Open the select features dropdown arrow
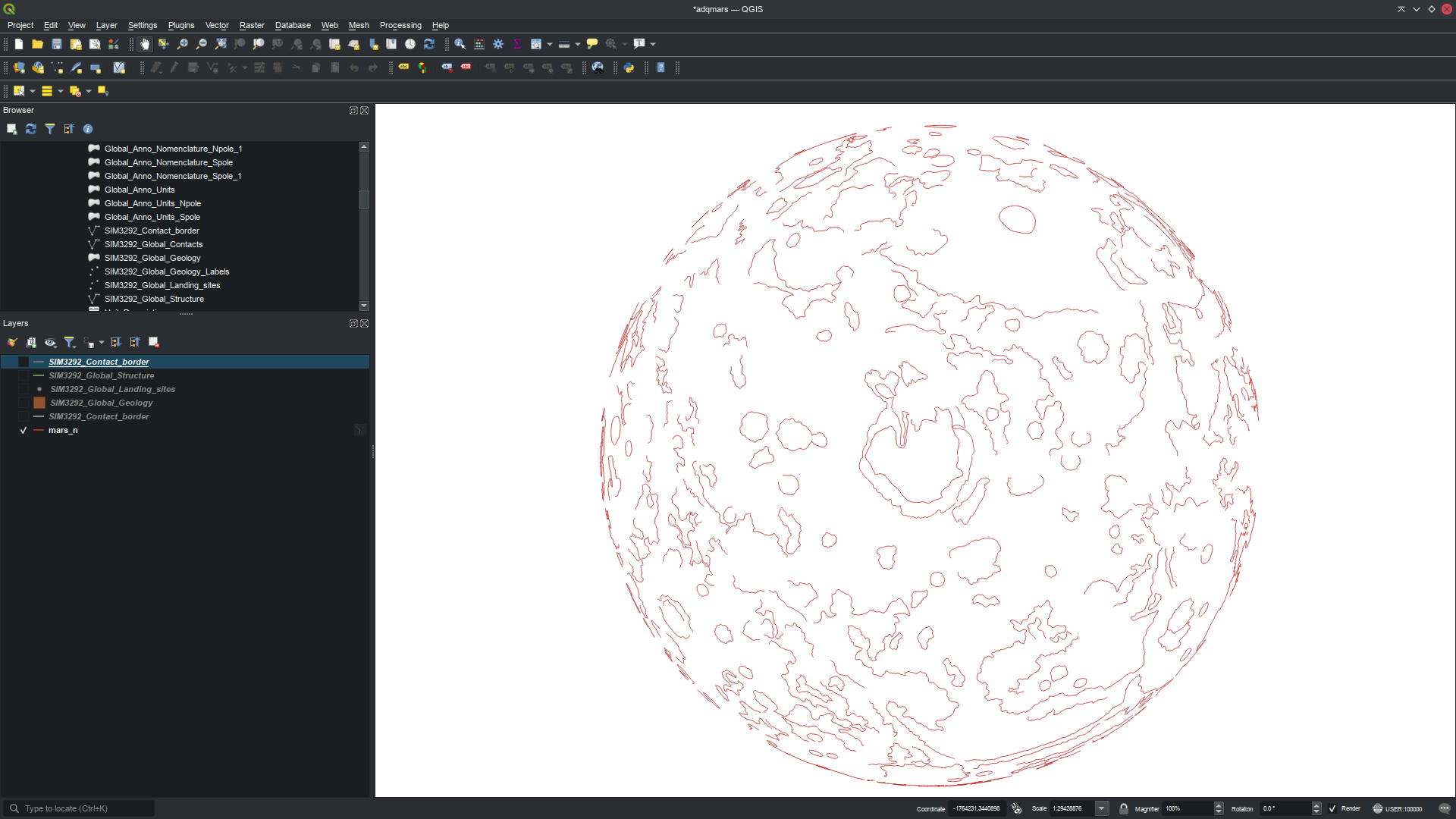 [31, 91]
